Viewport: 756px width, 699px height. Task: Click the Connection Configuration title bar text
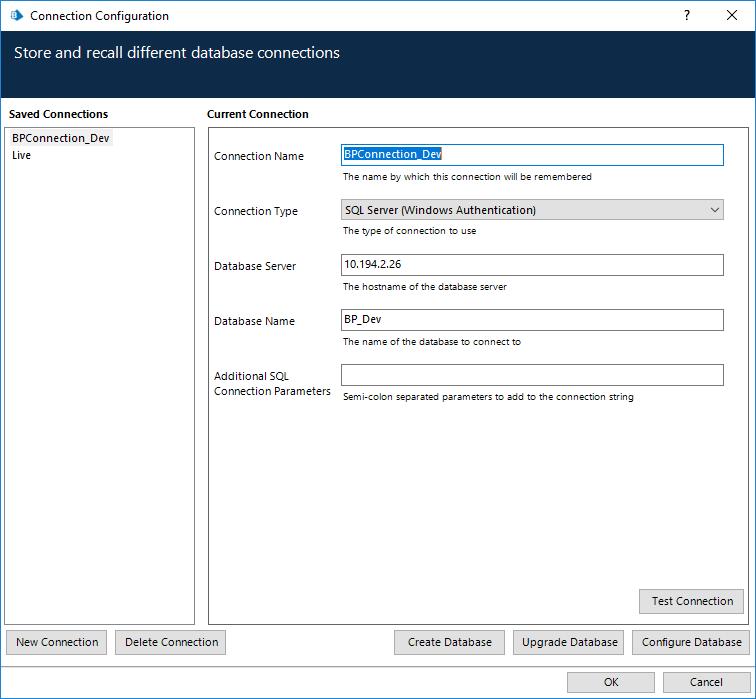click(x=99, y=16)
